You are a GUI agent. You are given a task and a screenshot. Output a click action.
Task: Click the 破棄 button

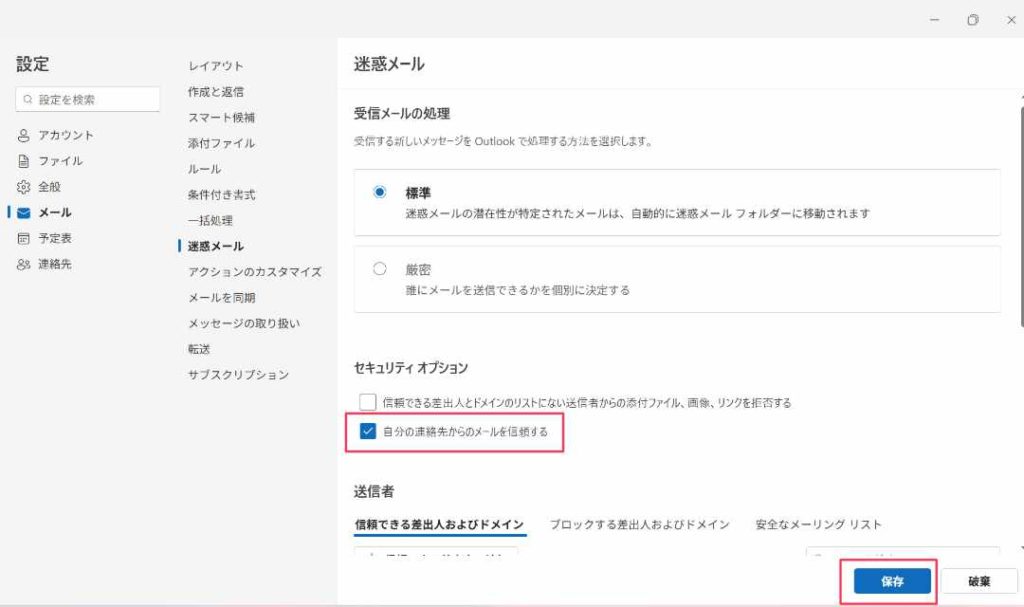click(x=979, y=581)
